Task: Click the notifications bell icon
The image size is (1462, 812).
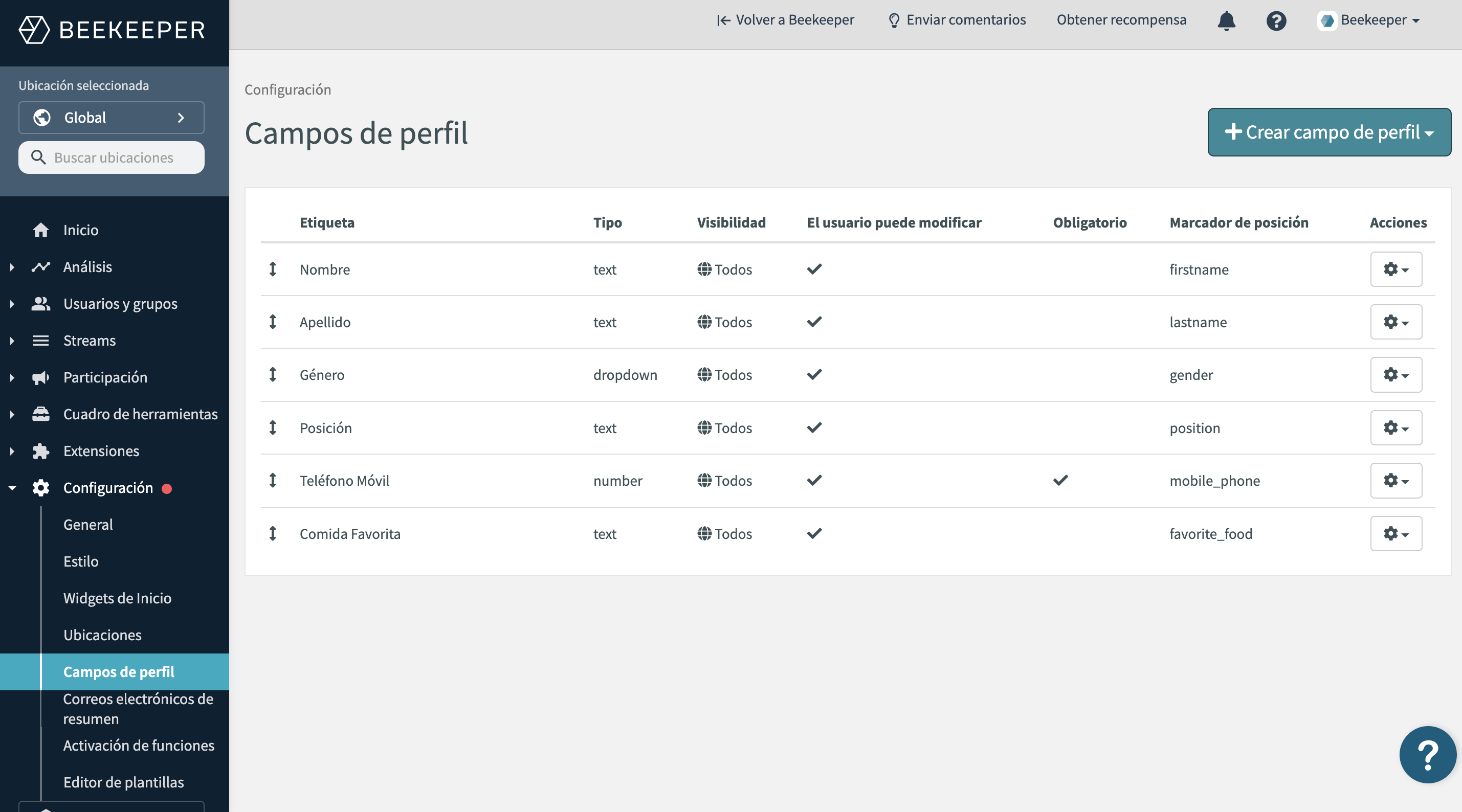Action: coord(1227,20)
